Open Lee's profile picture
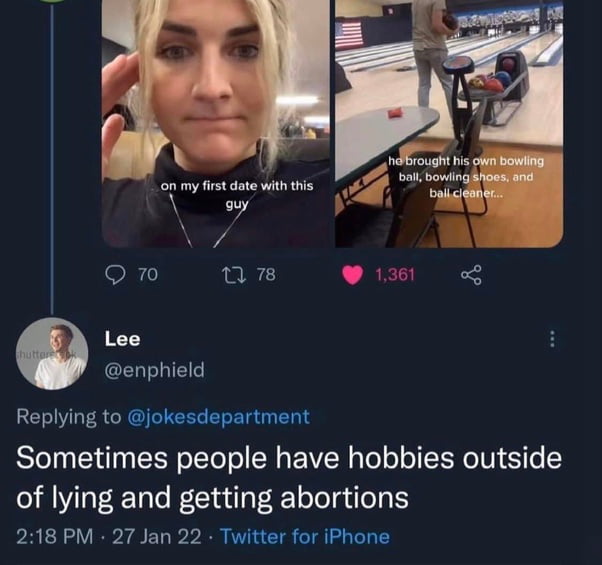This screenshot has height=565, width=602. [x=52, y=354]
